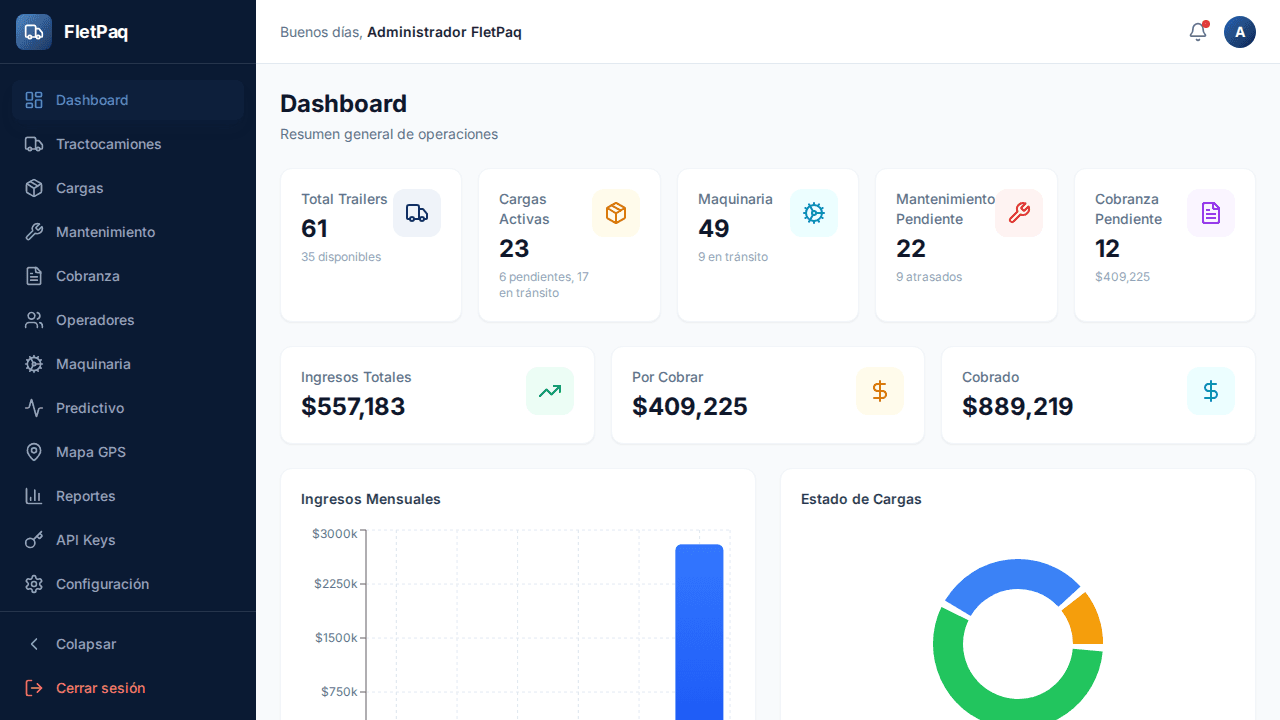Click the teal dollar icon in Cobrado card

(x=1211, y=391)
